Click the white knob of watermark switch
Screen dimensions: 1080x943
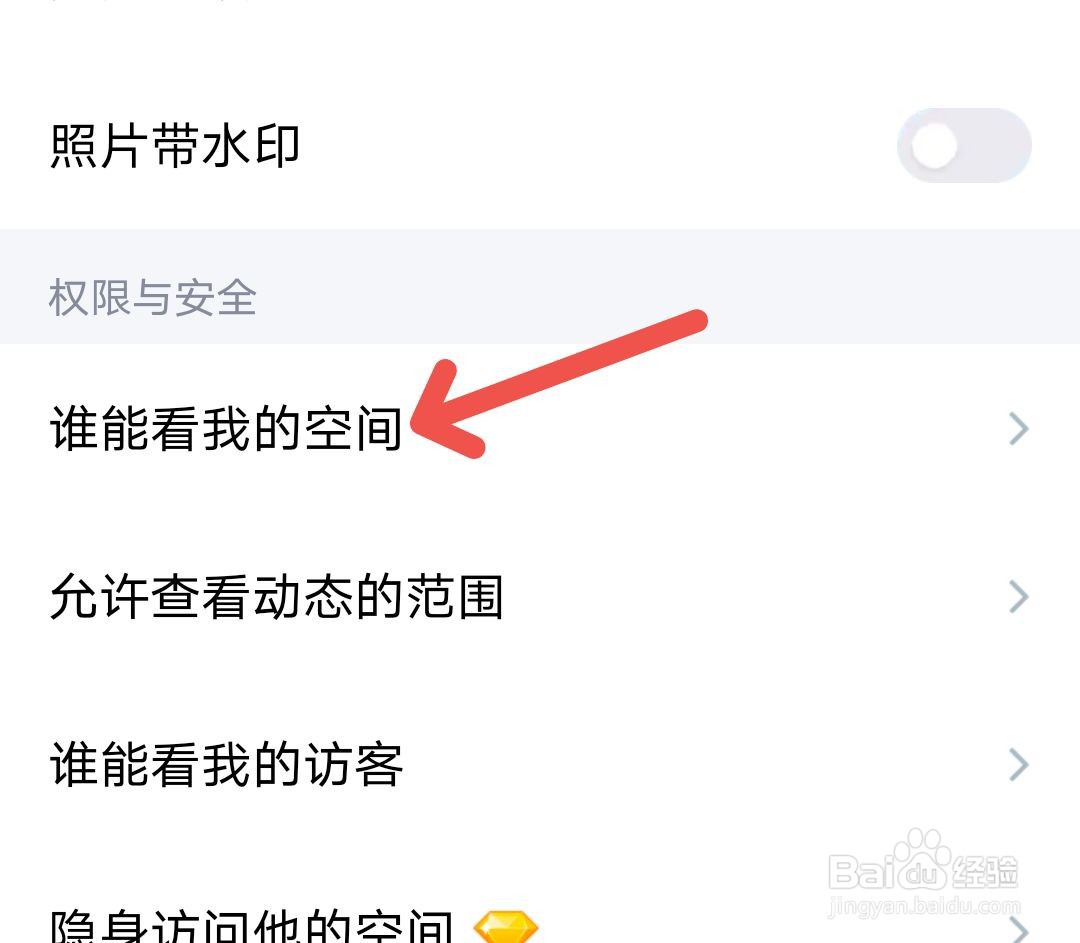click(x=933, y=145)
